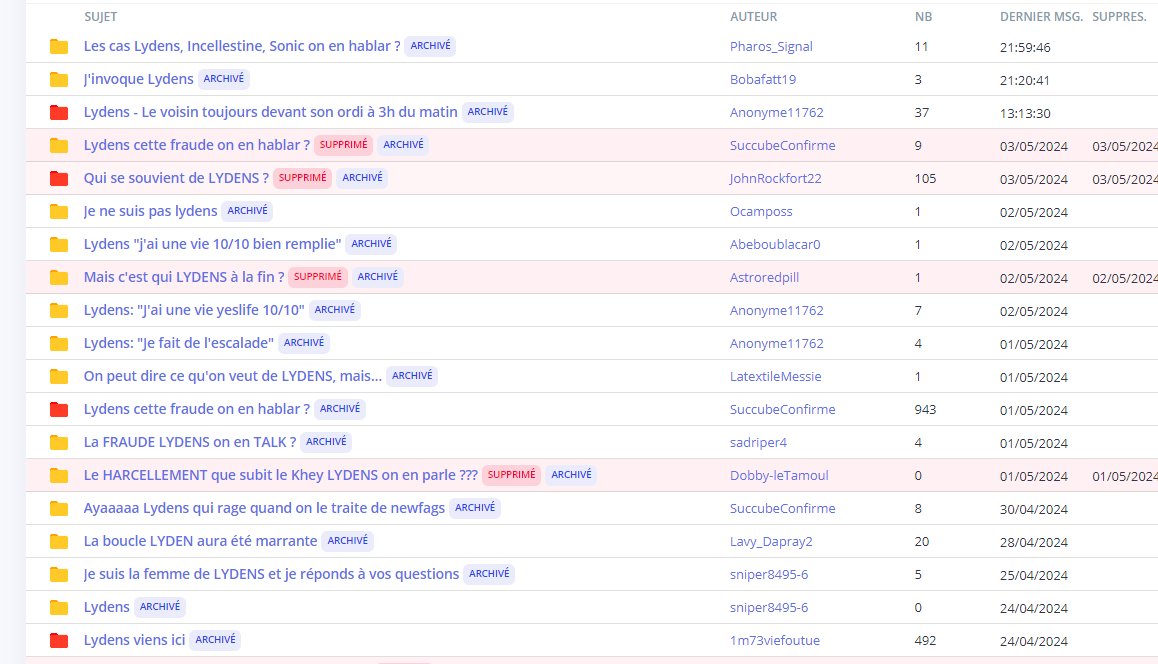Click message count '492'
This screenshot has width=1158, height=664.
[x=925, y=640]
